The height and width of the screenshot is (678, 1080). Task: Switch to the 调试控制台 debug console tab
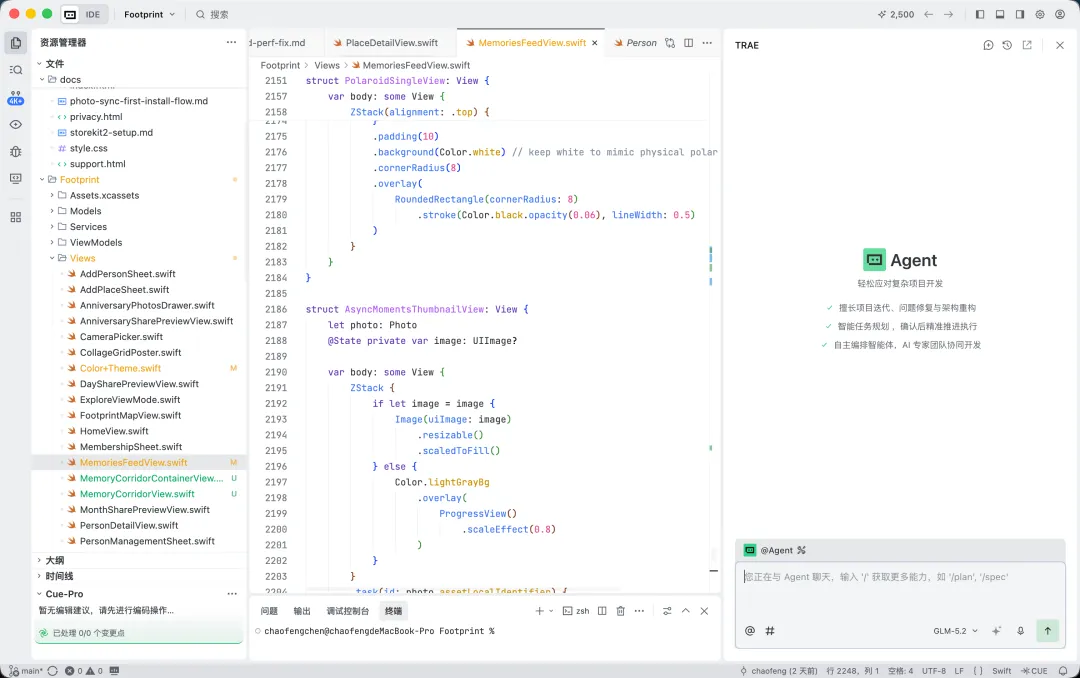[x=347, y=611]
